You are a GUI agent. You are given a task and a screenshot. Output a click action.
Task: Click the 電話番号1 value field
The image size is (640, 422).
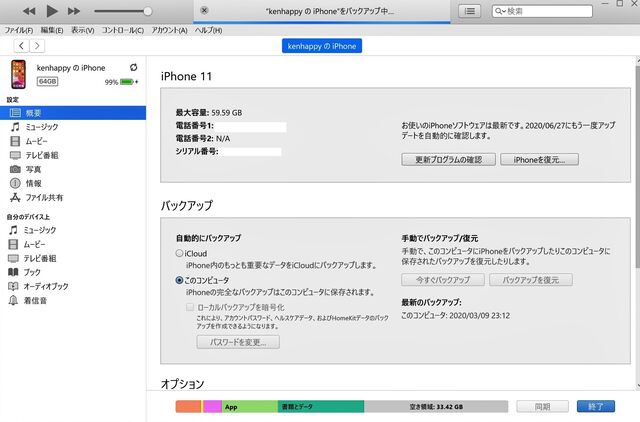[x=250, y=127]
